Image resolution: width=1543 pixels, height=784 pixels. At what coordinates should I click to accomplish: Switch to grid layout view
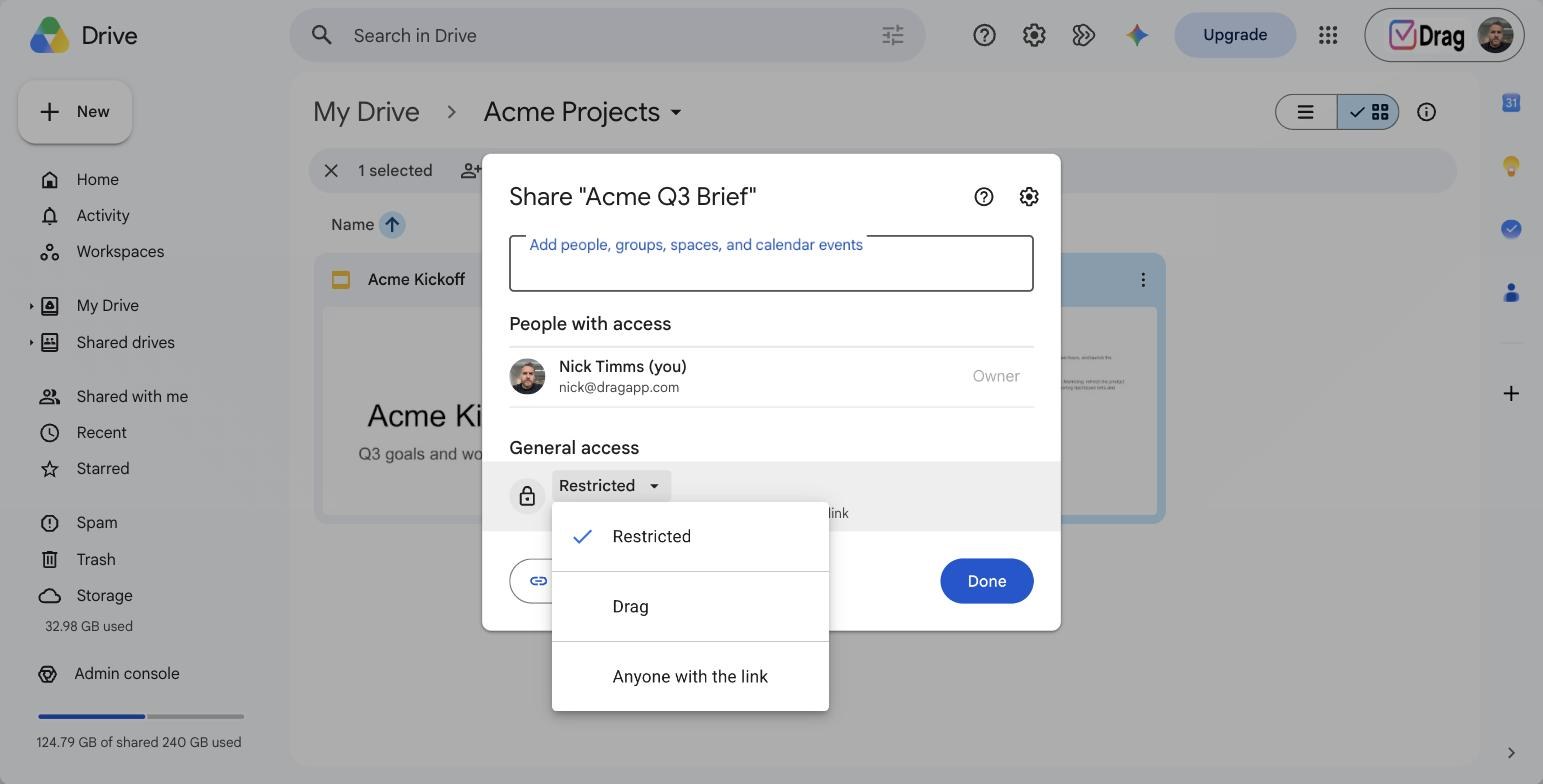pos(1368,112)
